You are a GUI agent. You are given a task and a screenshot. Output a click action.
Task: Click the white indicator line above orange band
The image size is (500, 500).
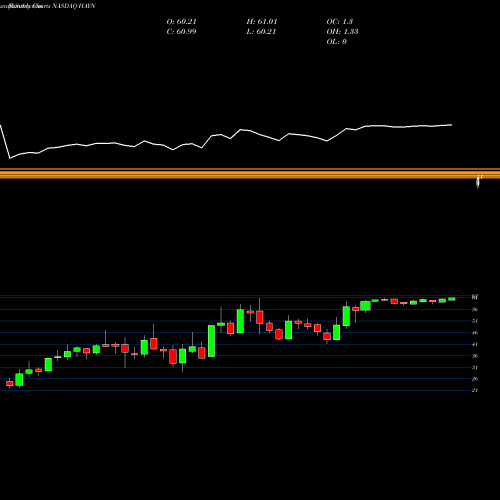click(x=226, y=140)
